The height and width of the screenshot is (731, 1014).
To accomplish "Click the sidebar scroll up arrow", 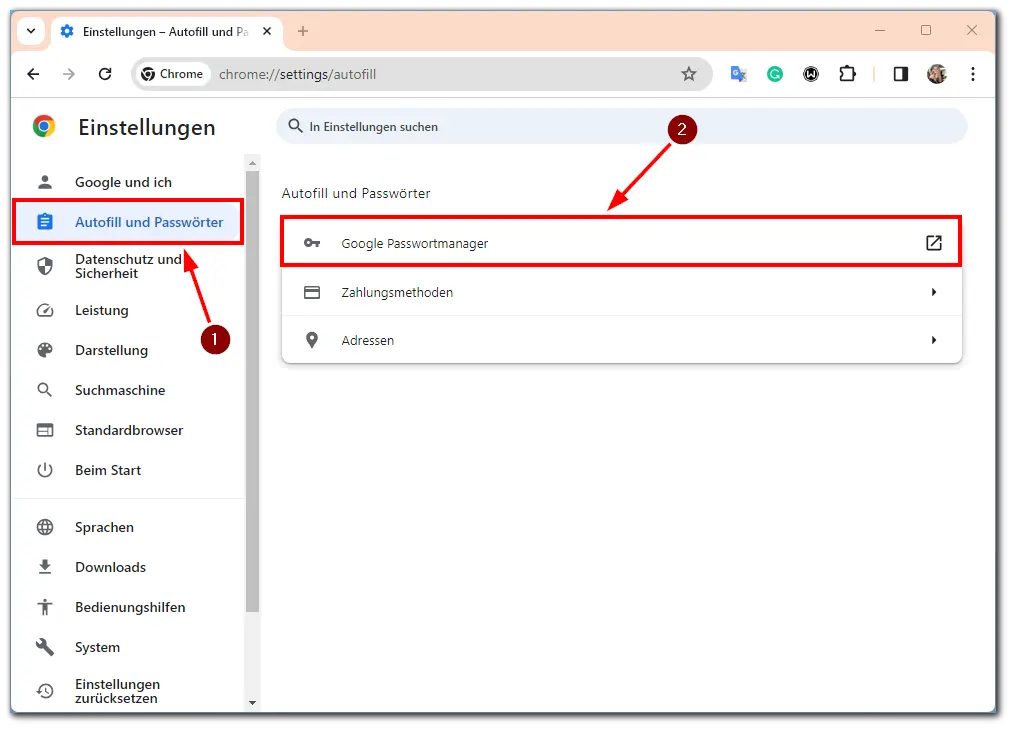I will pyautogui.click(x=252, y=164).
